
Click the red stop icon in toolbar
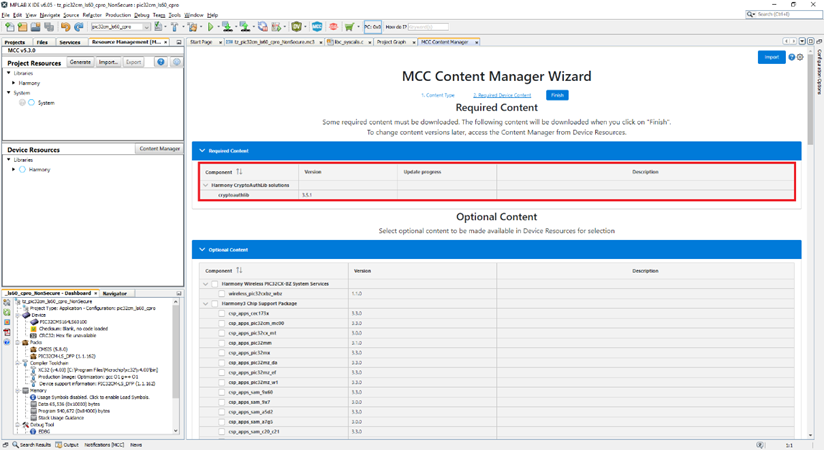pos(333,27)
